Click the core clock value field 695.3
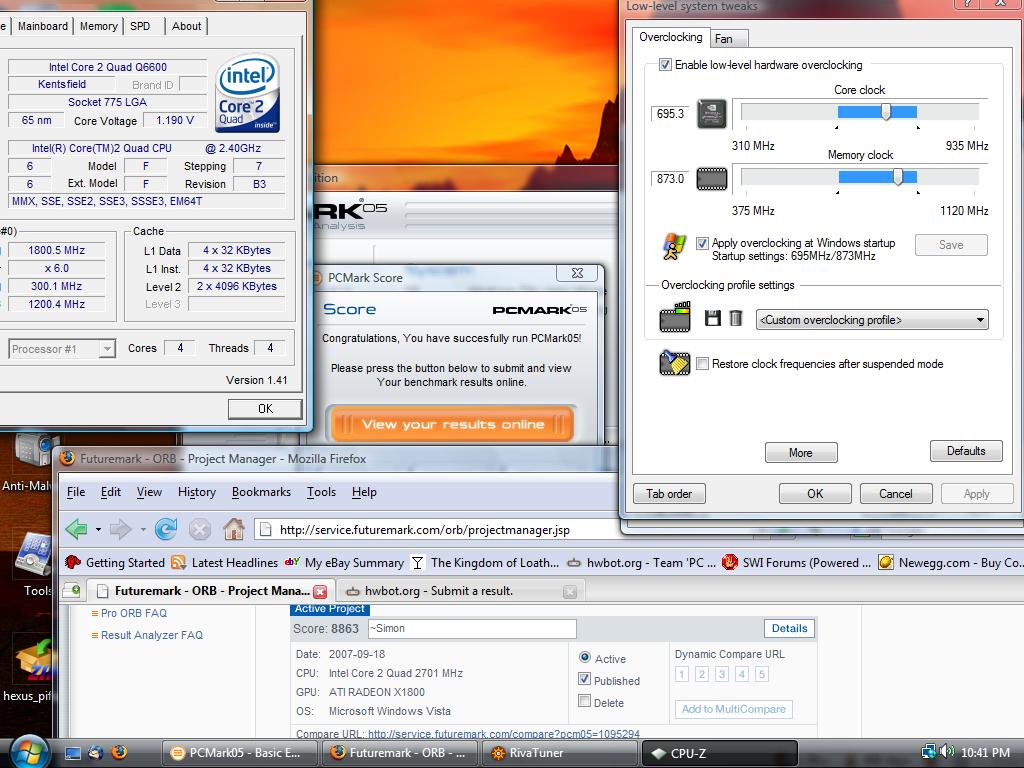1024x768 pixels. click(x=669, y=114)
